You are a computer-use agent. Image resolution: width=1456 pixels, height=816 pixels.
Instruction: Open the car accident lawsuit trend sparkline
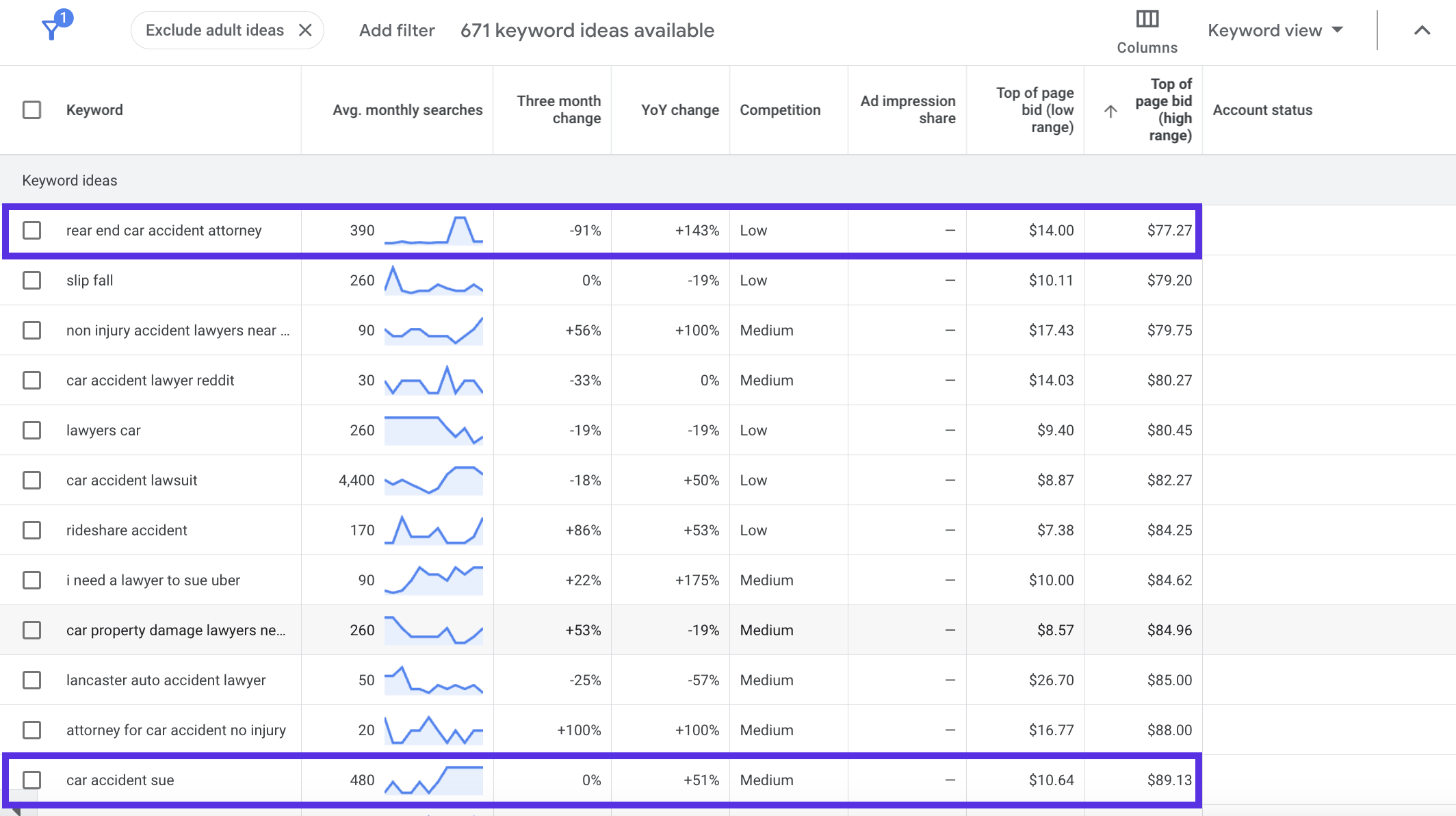[434, 480]
